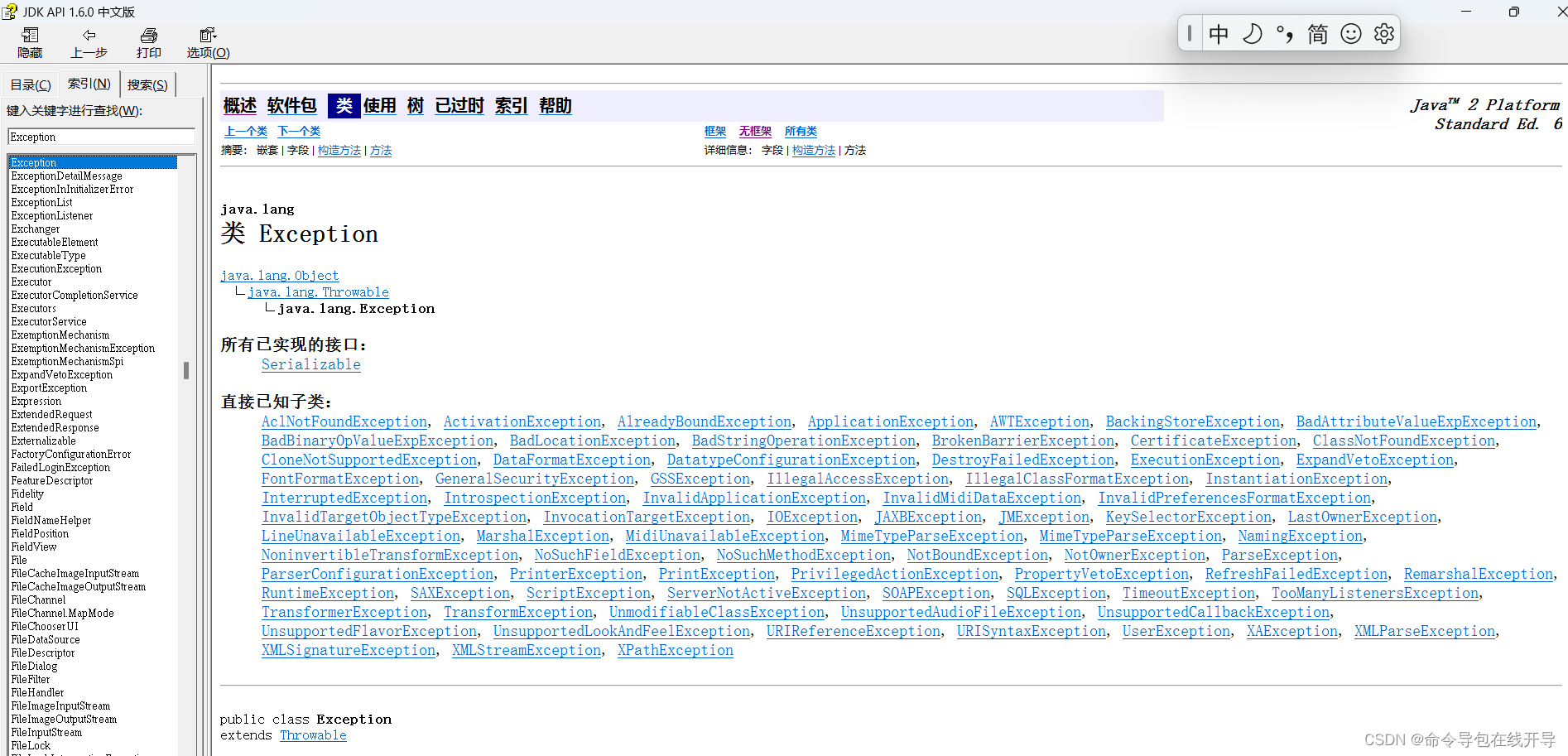
Task: Open the 已过时 deprecated navigation item
Action: coord(459,106)
